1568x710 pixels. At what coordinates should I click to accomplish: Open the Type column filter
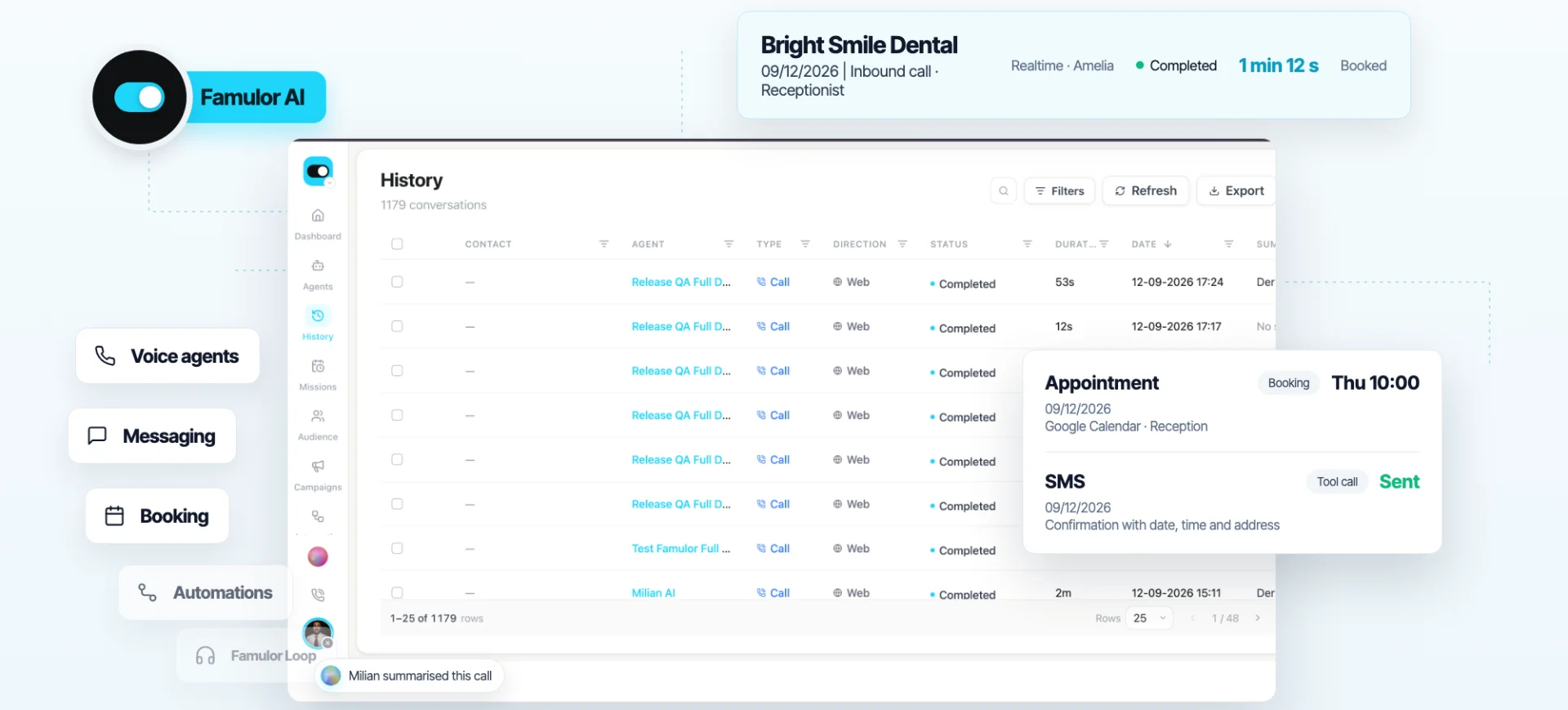(805, 243)
